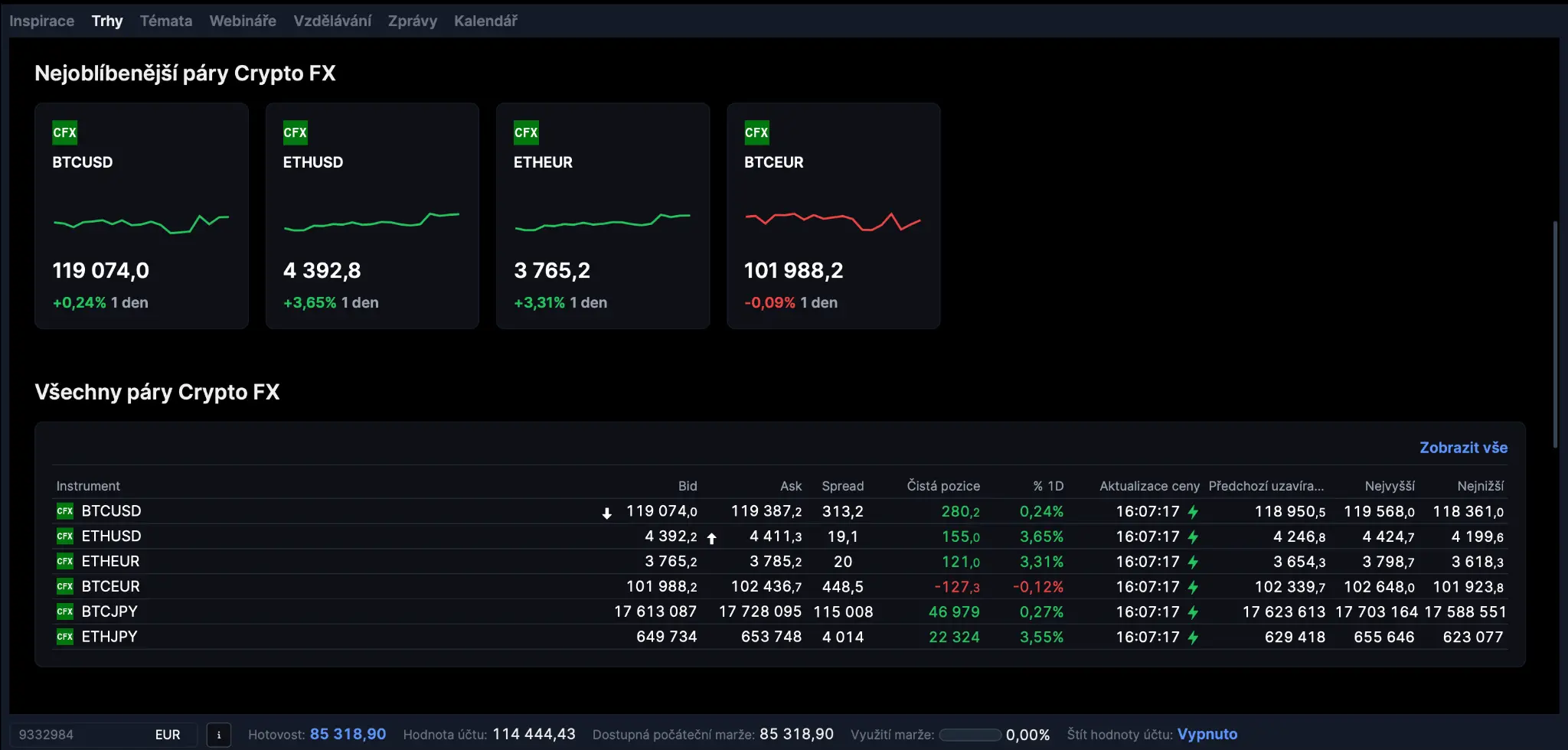Switch to the Kalendář tab
Viewport: 1568px width, 750px height.
coord(485,21)
